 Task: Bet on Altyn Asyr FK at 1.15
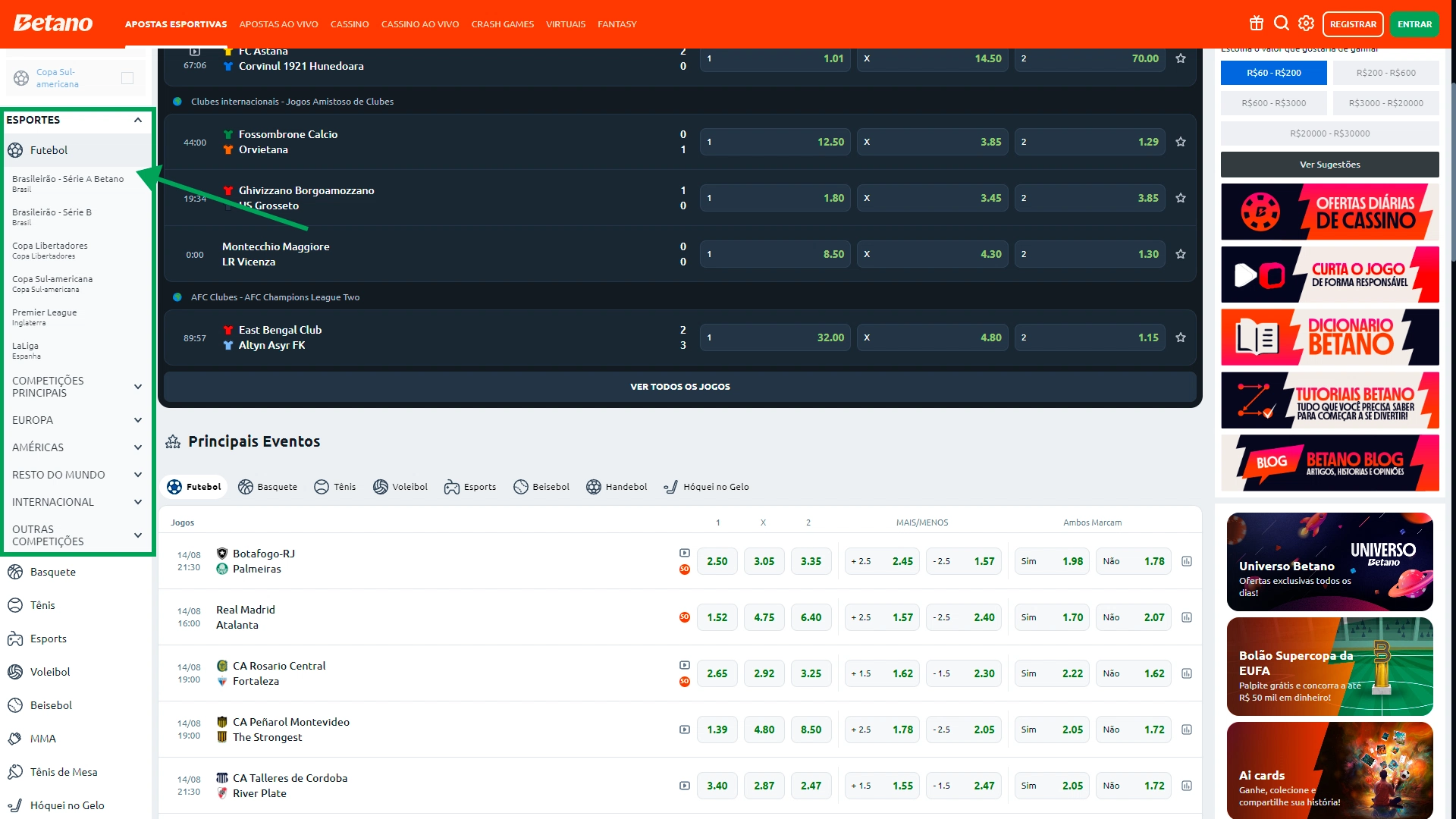[x=1090, y=337]
